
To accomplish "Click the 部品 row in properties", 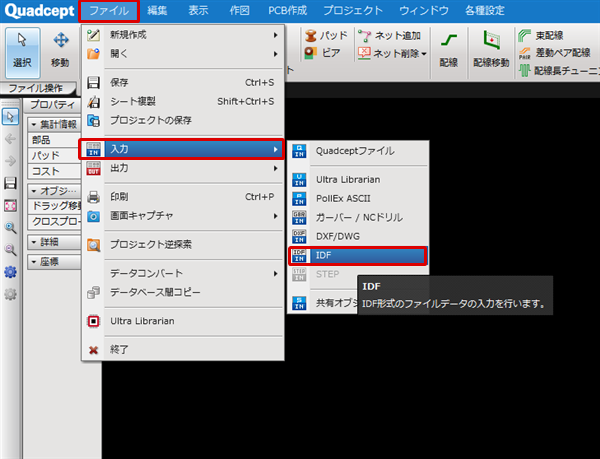I will pos(54,140).
